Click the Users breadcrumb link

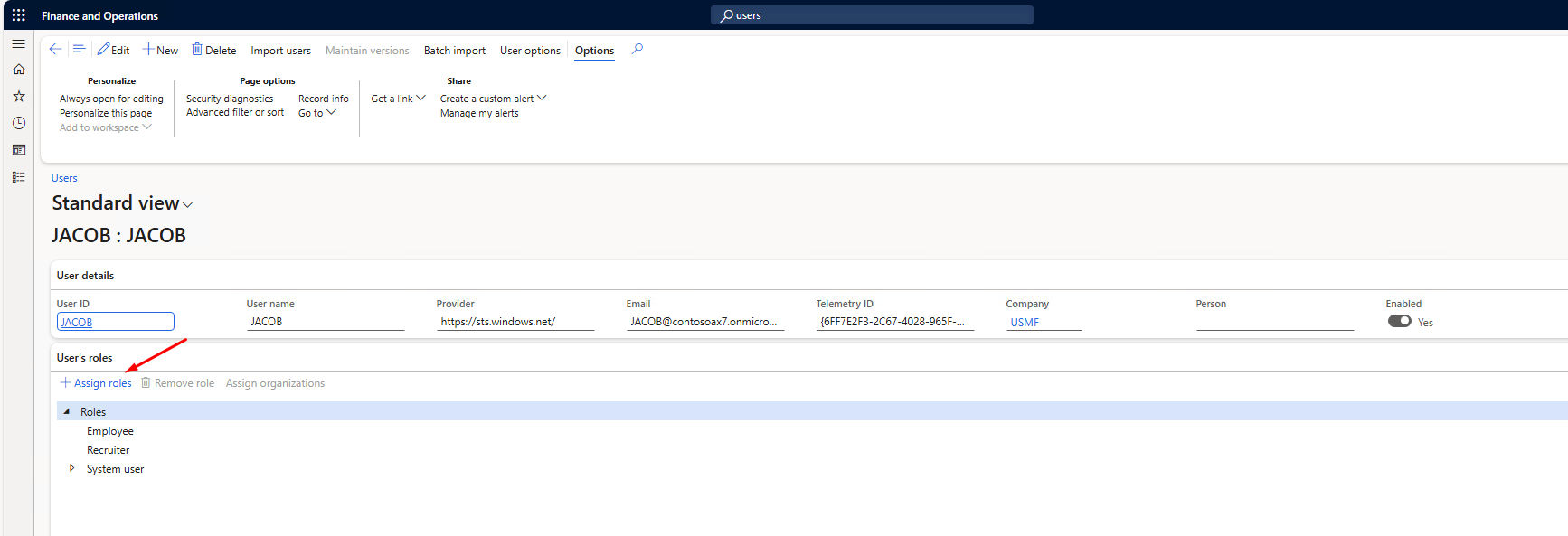(x=64, y=178)
